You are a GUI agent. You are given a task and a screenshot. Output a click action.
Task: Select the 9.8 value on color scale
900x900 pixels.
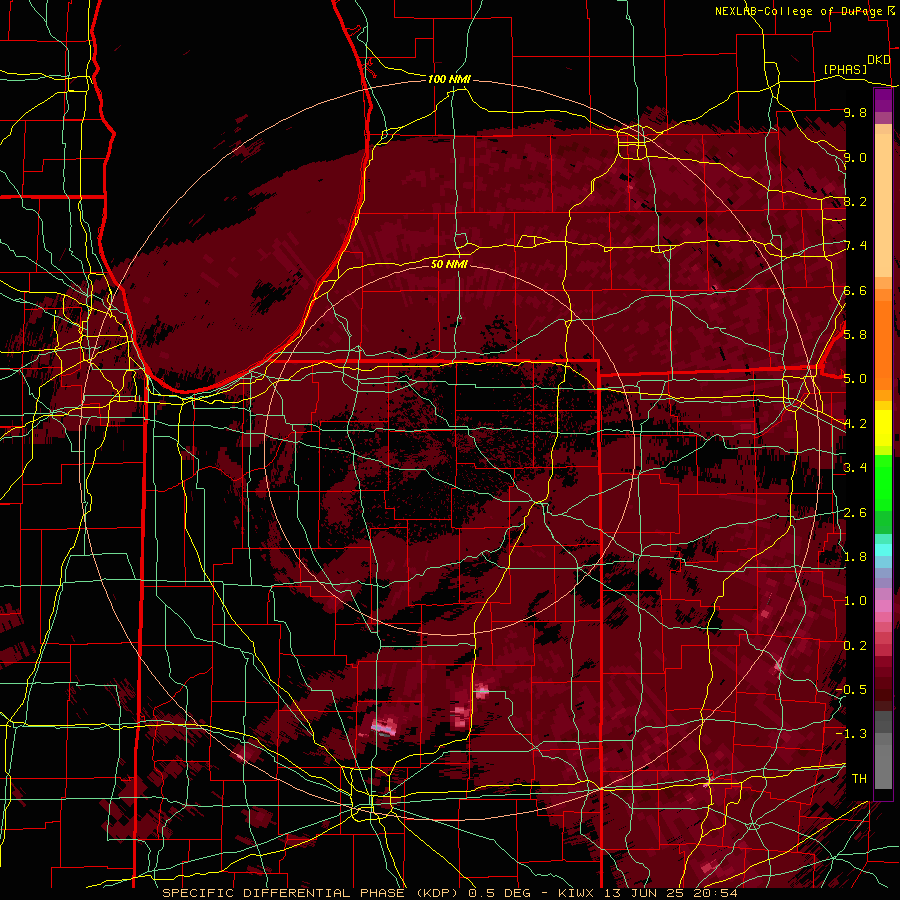point(855,112)
